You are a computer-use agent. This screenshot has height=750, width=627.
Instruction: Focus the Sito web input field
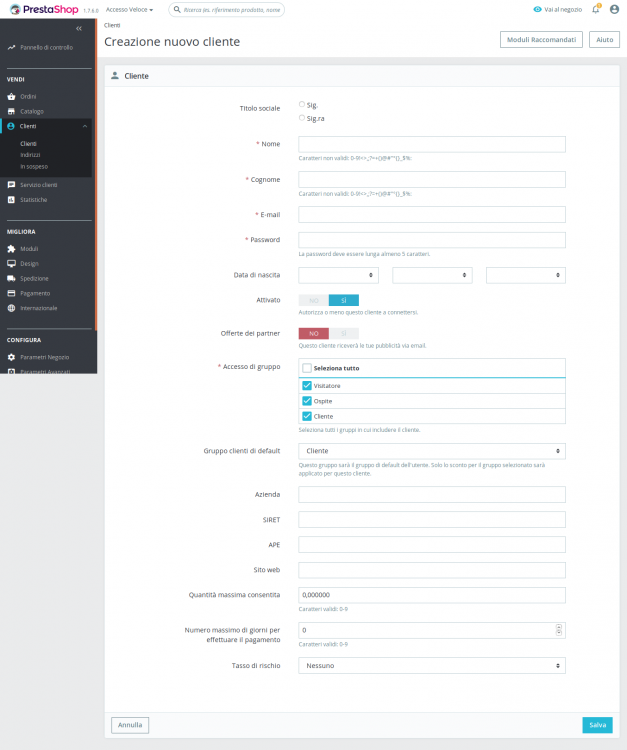coord(432,570)
